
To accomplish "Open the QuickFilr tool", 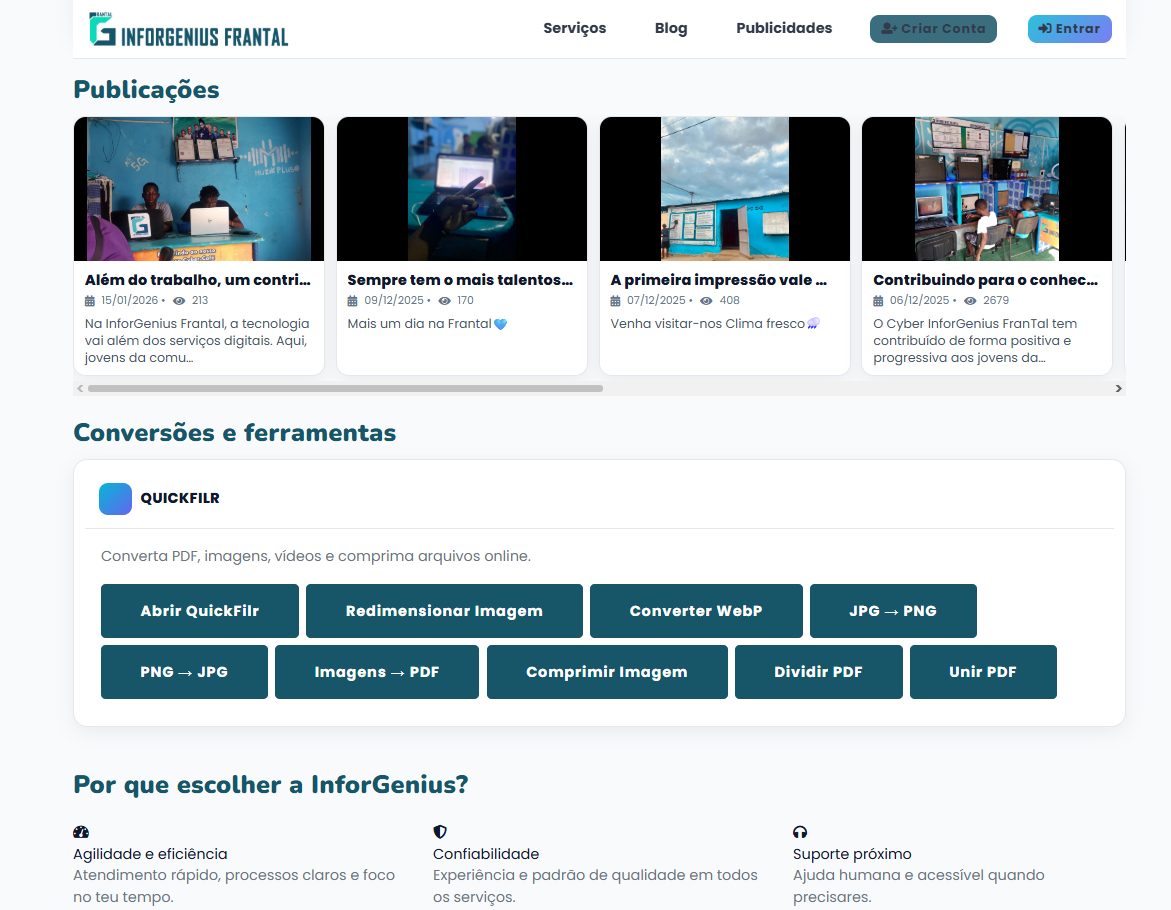I will pos(199,611).
